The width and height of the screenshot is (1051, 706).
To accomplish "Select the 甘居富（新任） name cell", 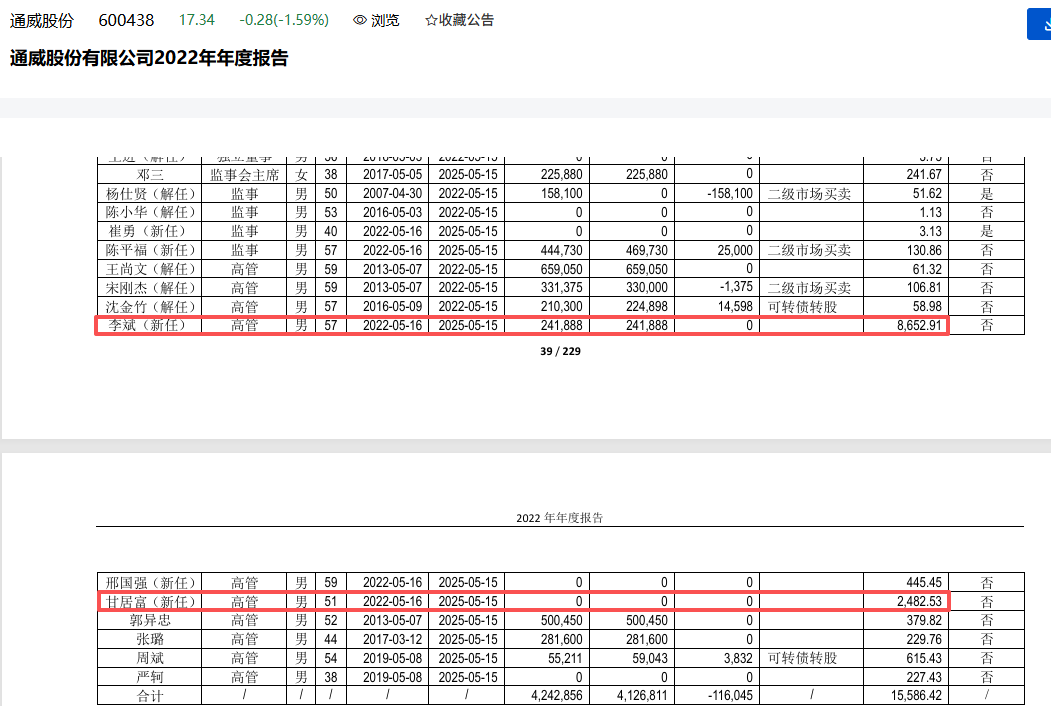I will click(x=150, y=602).
